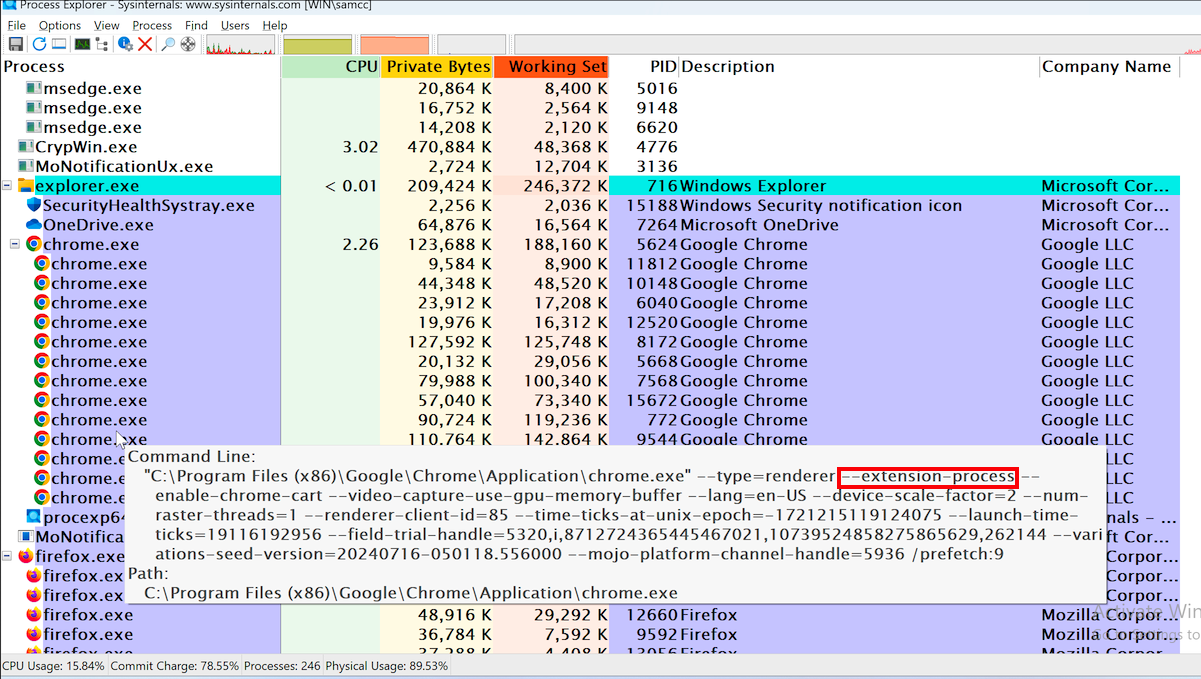Open the Users menu
Image resolution: width=1201 pixels, height=679 pixels.
point(235,25)
